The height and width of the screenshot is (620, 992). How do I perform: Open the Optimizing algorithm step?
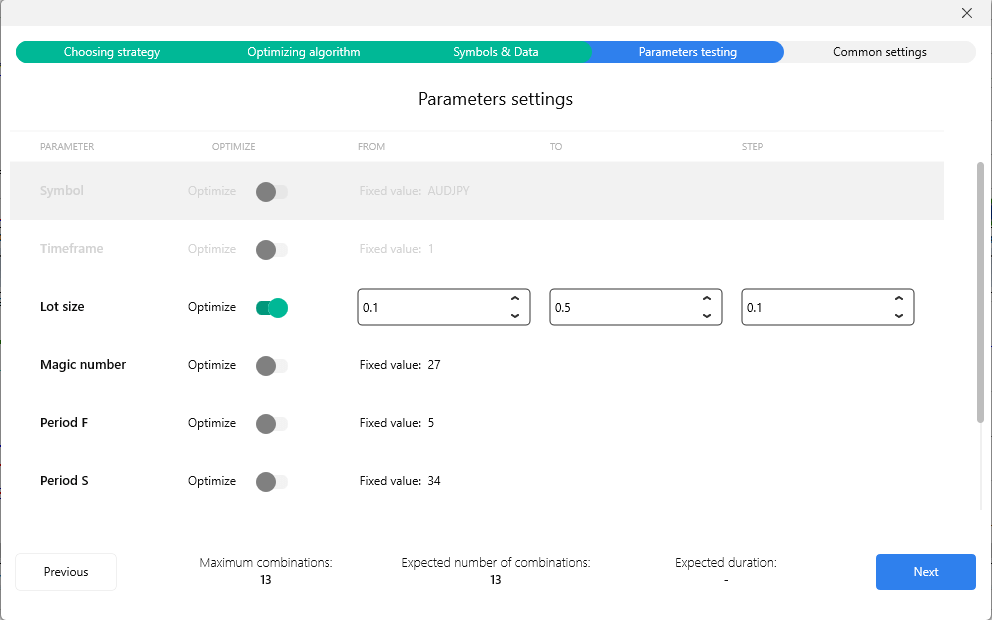click(303, 52)
